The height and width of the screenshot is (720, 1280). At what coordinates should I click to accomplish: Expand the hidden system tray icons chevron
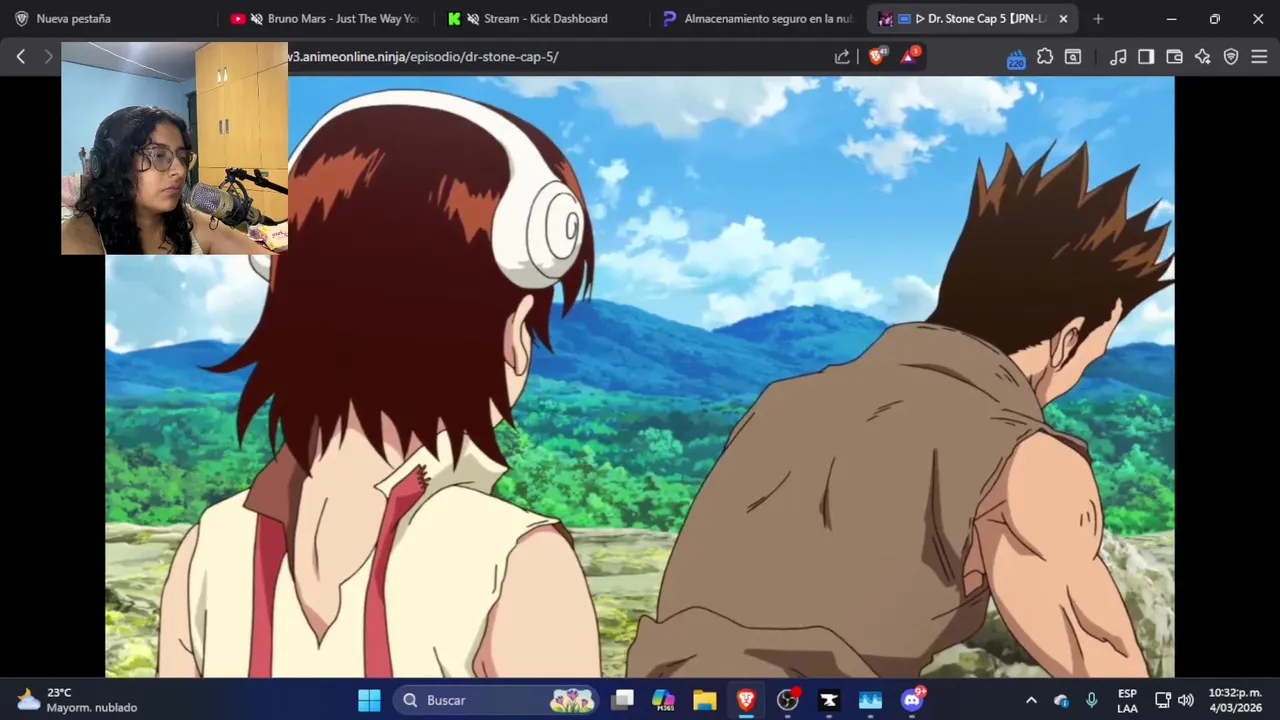point(1031,700)
